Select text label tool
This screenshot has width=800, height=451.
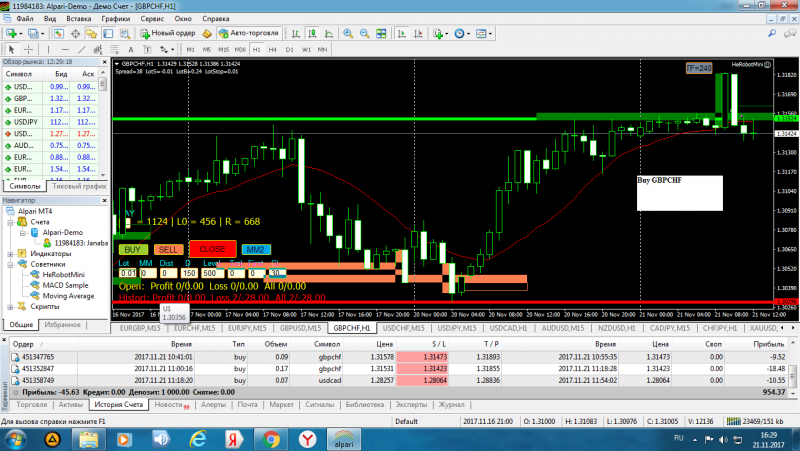147,49
